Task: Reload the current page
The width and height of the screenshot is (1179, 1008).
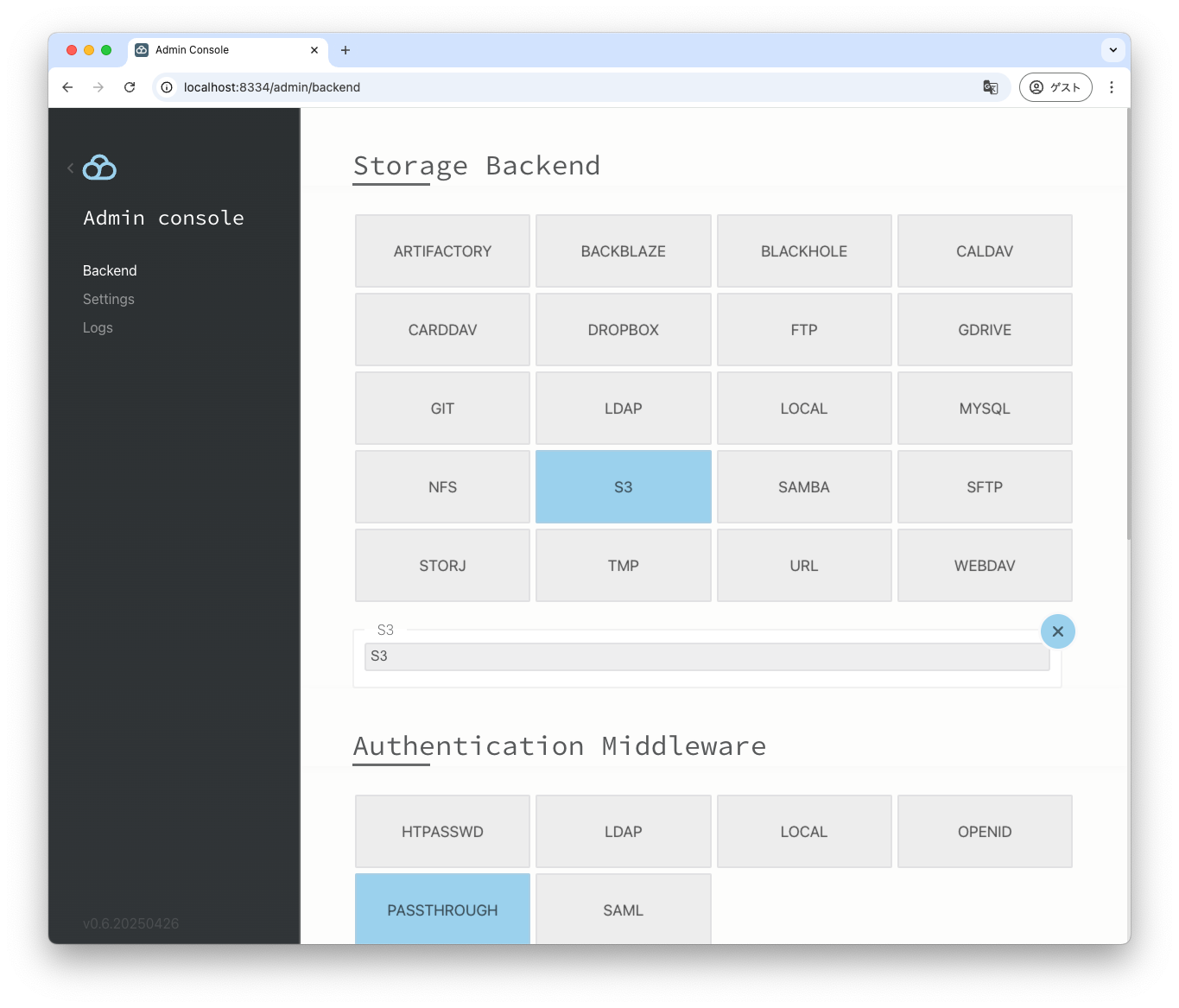Action: pyautogui.click(x=130, y=87)
